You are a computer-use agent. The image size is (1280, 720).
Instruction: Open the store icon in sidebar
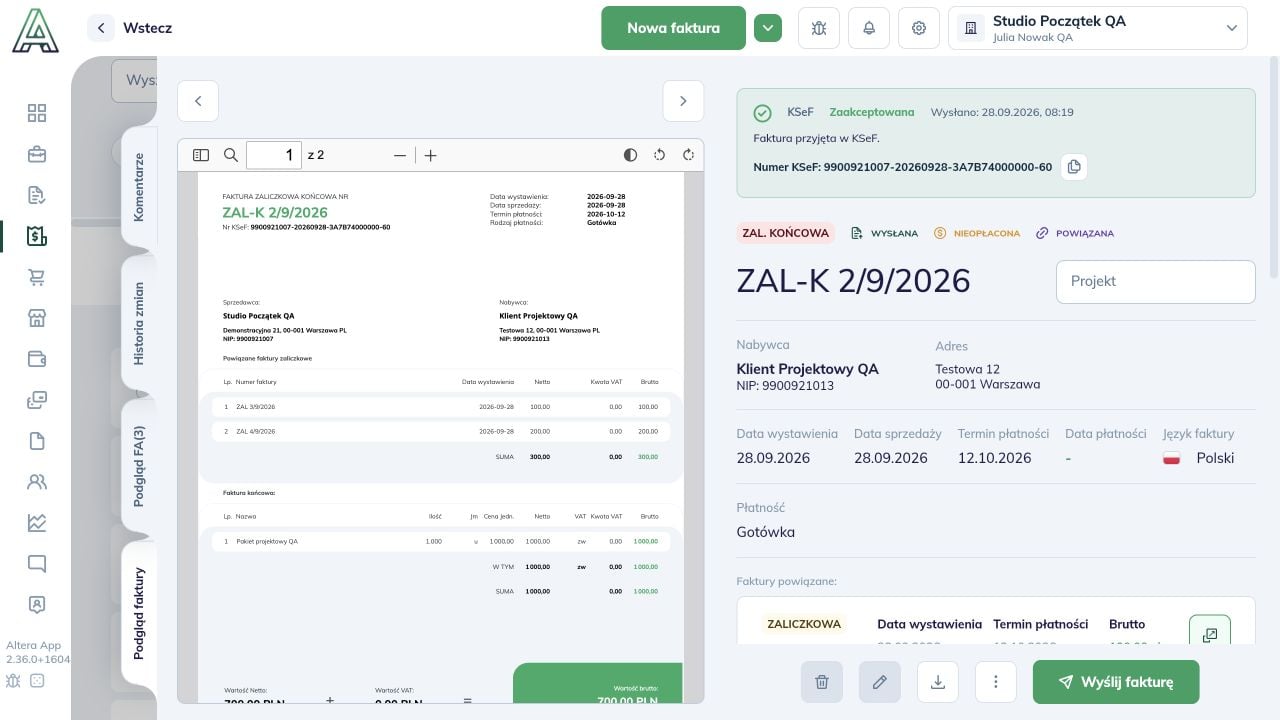[37, 318]
